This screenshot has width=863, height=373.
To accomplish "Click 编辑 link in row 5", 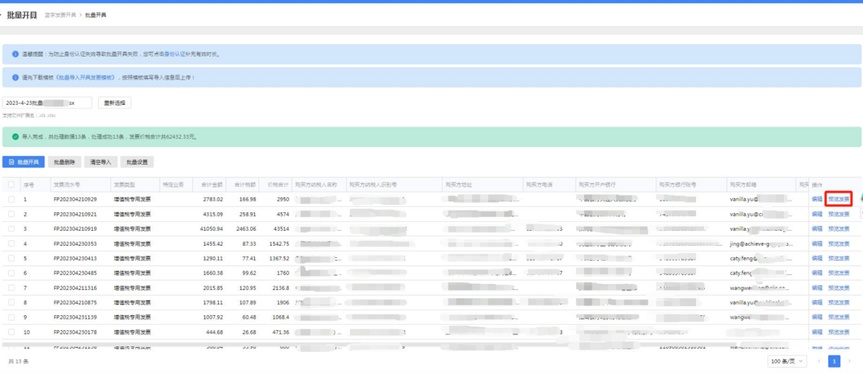I will (817, 258).
